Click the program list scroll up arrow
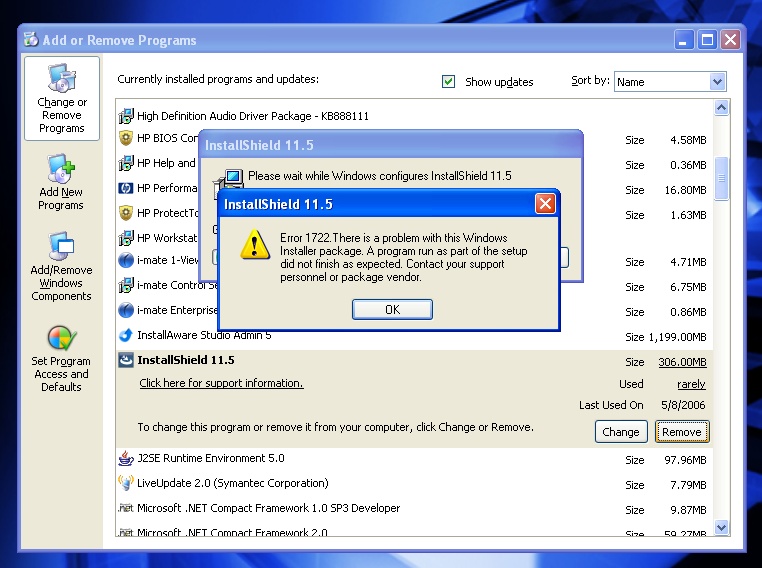Image resolution: width=762 pixels, height=568 pixels. tap(721, 107)
